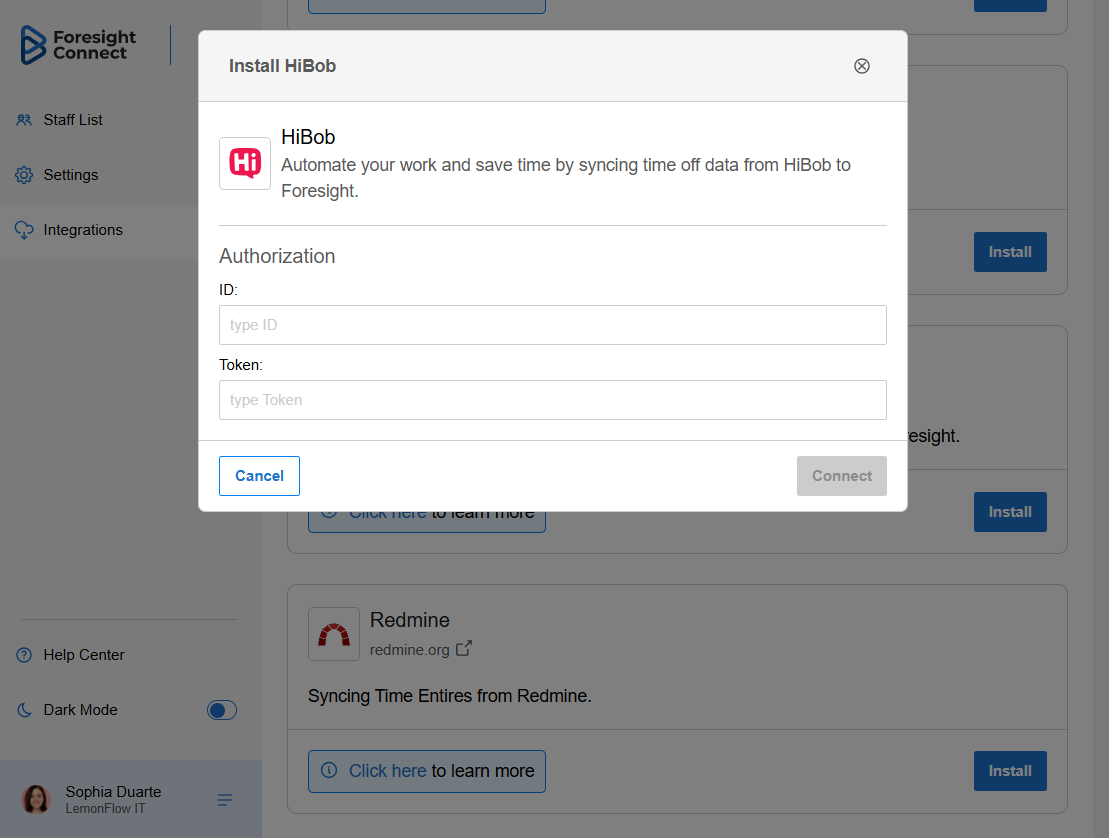Click the info icon in Redmine's learn more box
The image size is (1109, 838).
[x=329, y=770]
